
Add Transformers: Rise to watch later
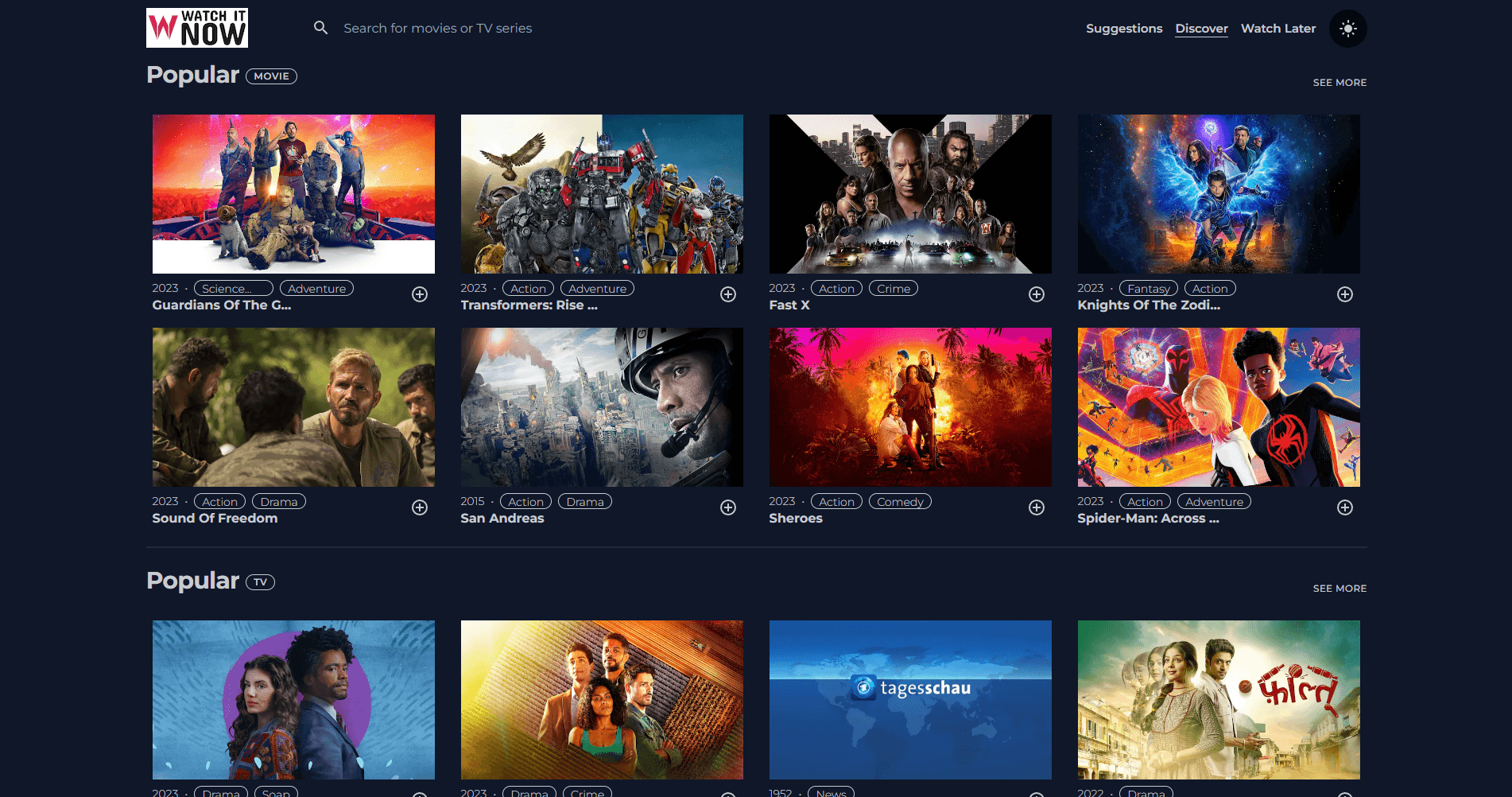pos(728,294)
